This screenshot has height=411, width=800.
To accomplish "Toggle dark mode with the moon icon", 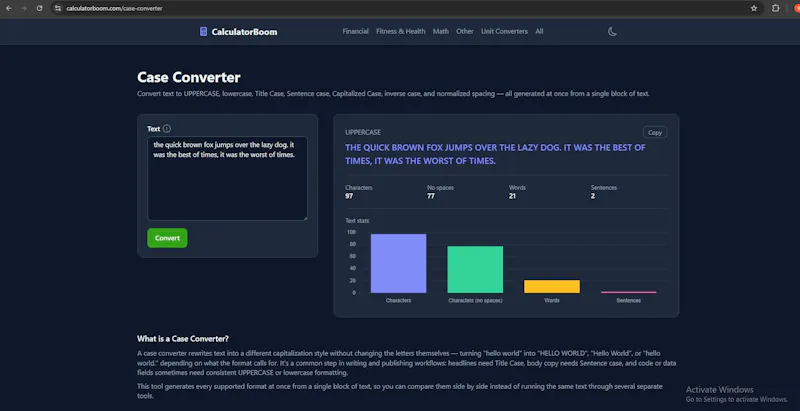I will click(612, 32).
